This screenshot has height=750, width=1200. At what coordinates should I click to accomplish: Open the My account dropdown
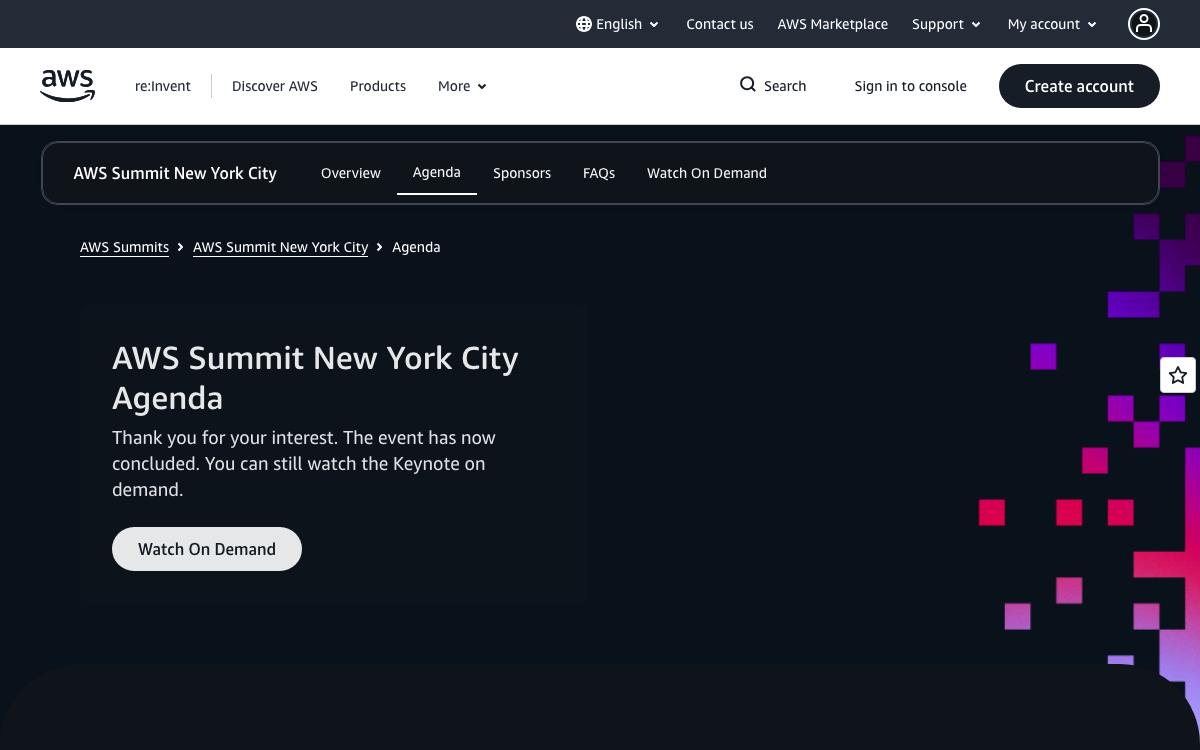coord(1052,24)
